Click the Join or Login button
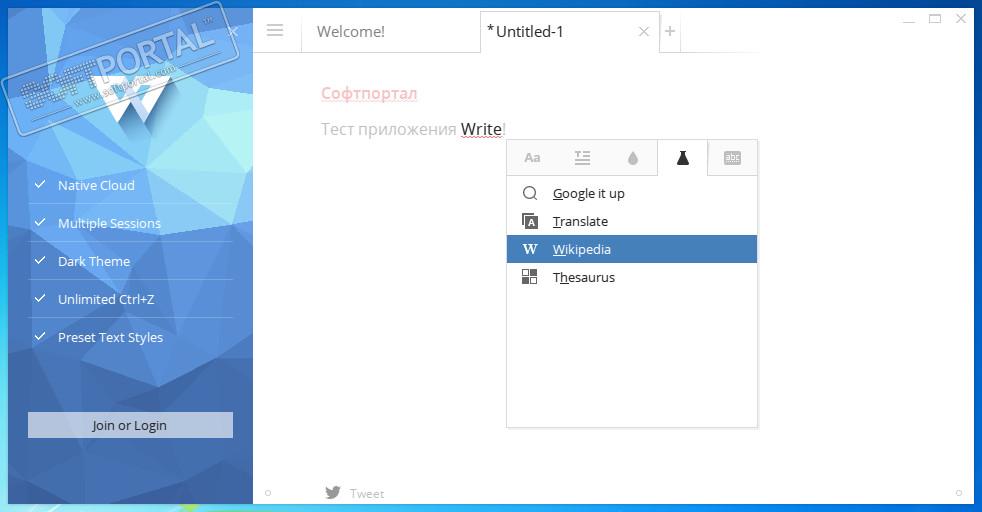The width and height of the screenshot is (982, 512). 130,425
